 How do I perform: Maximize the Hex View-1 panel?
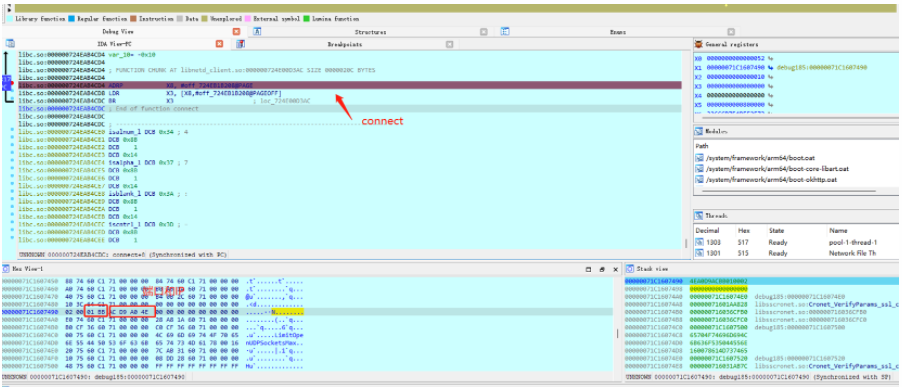(x=588, y=269)
